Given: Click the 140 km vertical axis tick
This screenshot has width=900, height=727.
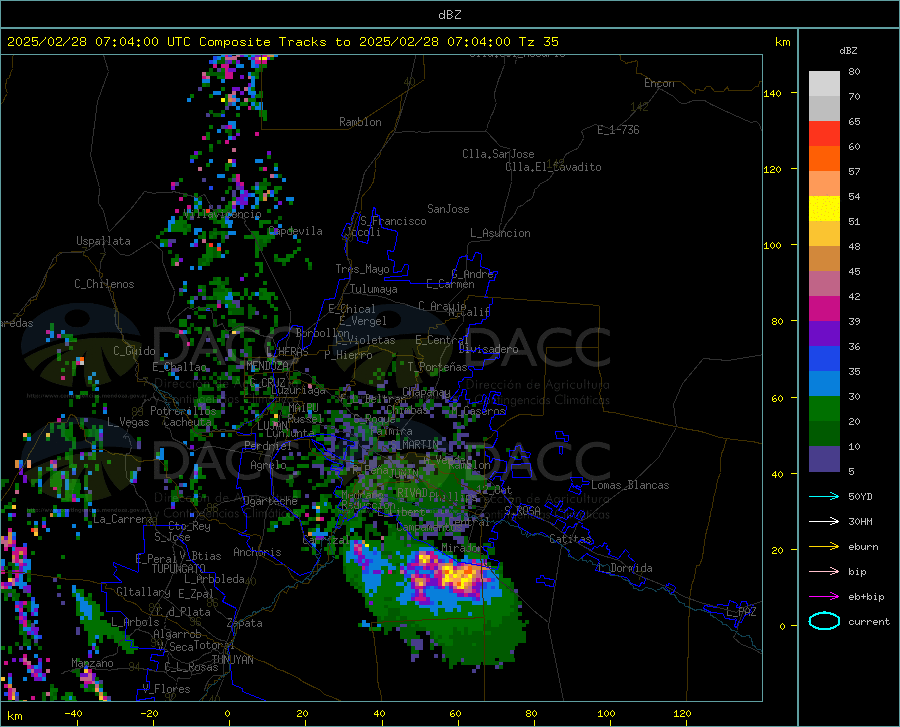Looking at the screenshot, I should pos(772,93).
